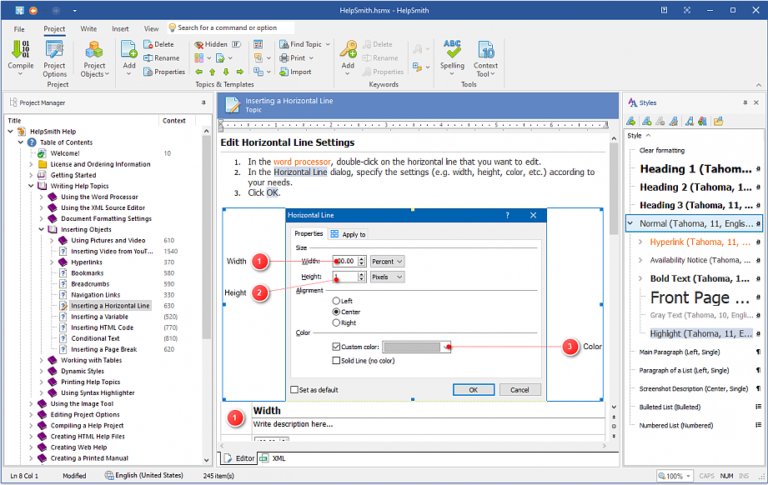
Task: Click the Delete topic button
Action: pyautogui.click(x=158, y=44)
